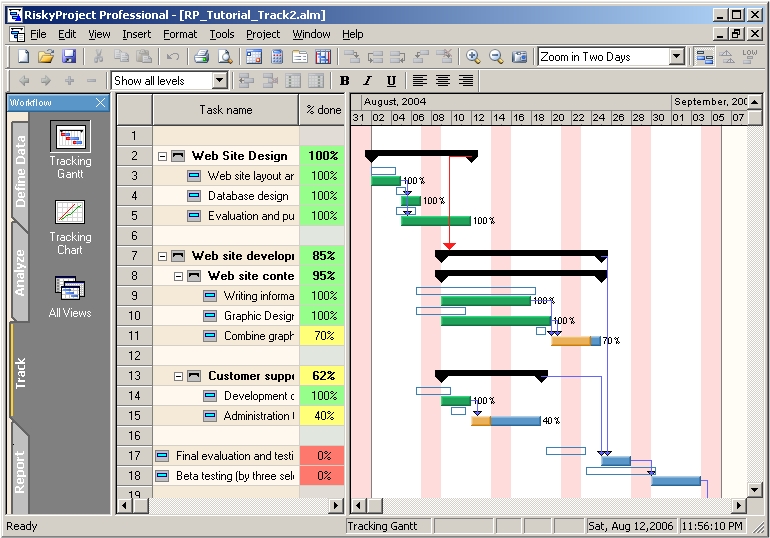Viewport: 770px width, 538px height.
Task: Click the New document icon
Action: click(x=23, y=57)
